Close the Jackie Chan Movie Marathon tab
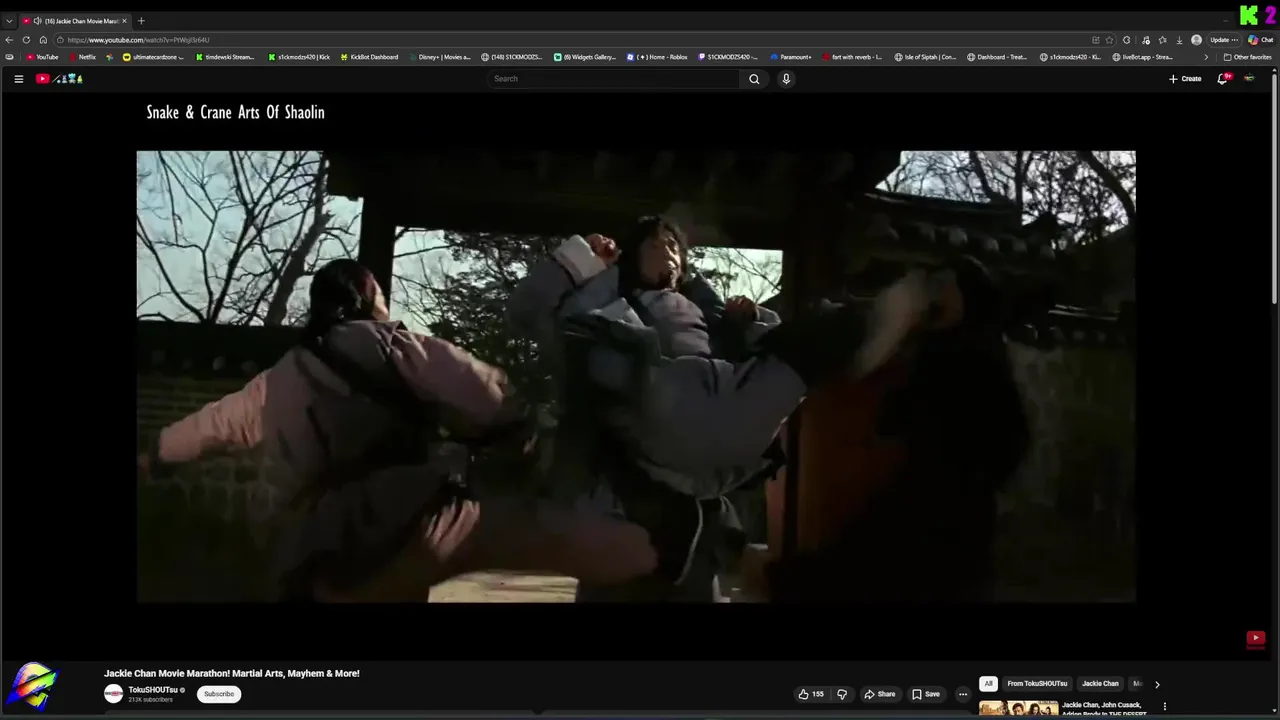This screenshot has height=720, width=1280. (124, 21)
